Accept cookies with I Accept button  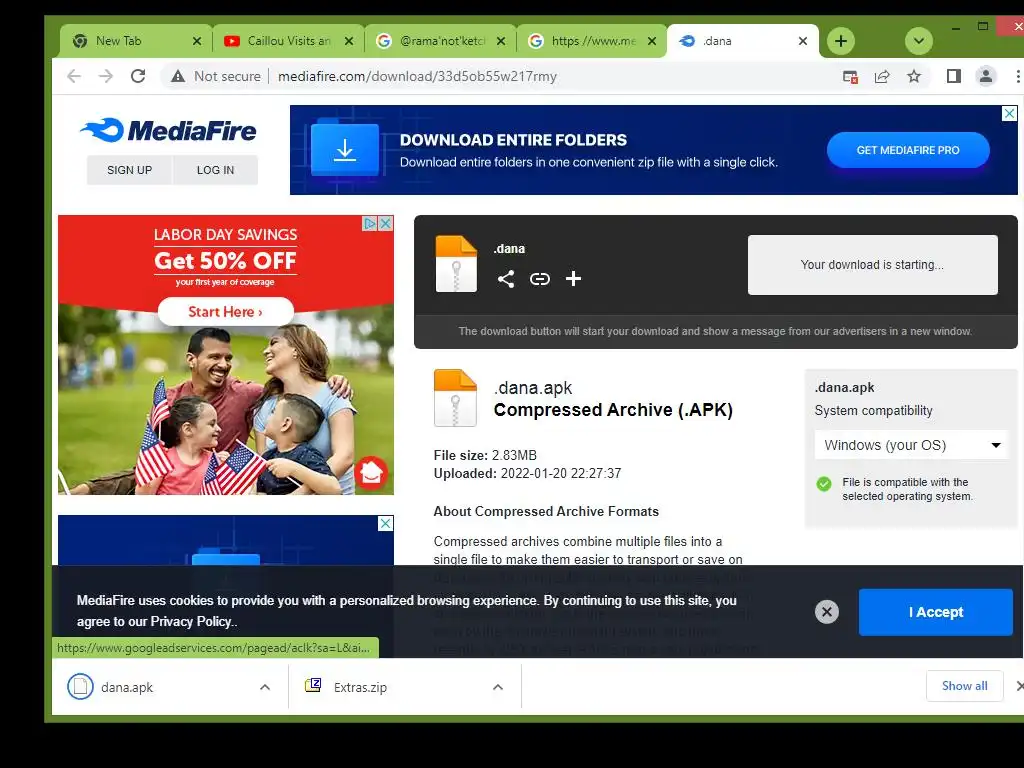[x=936, y=612]
